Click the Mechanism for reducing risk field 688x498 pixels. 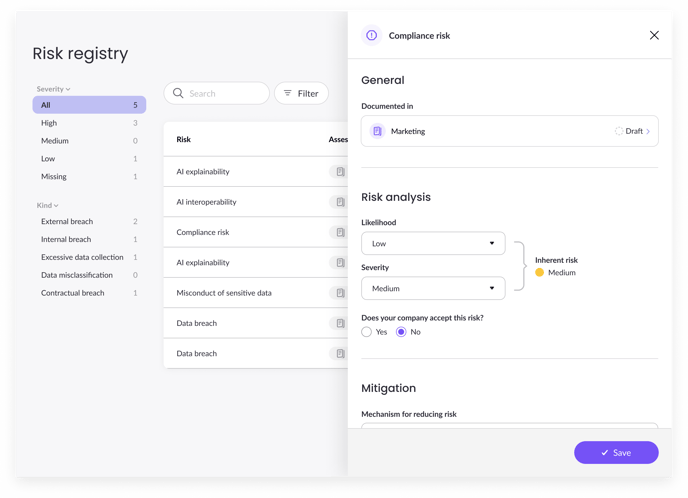click(509, 426)
